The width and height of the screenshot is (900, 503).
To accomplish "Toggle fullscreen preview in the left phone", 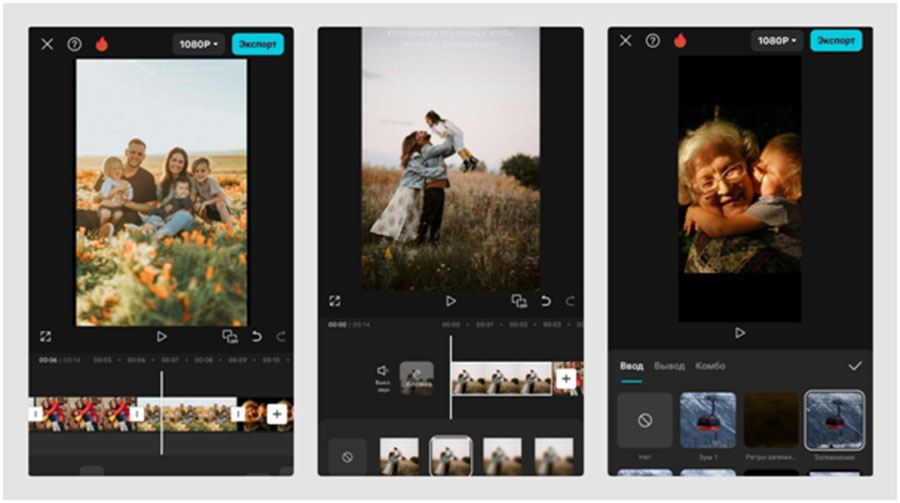I will [x=46, y=337].
